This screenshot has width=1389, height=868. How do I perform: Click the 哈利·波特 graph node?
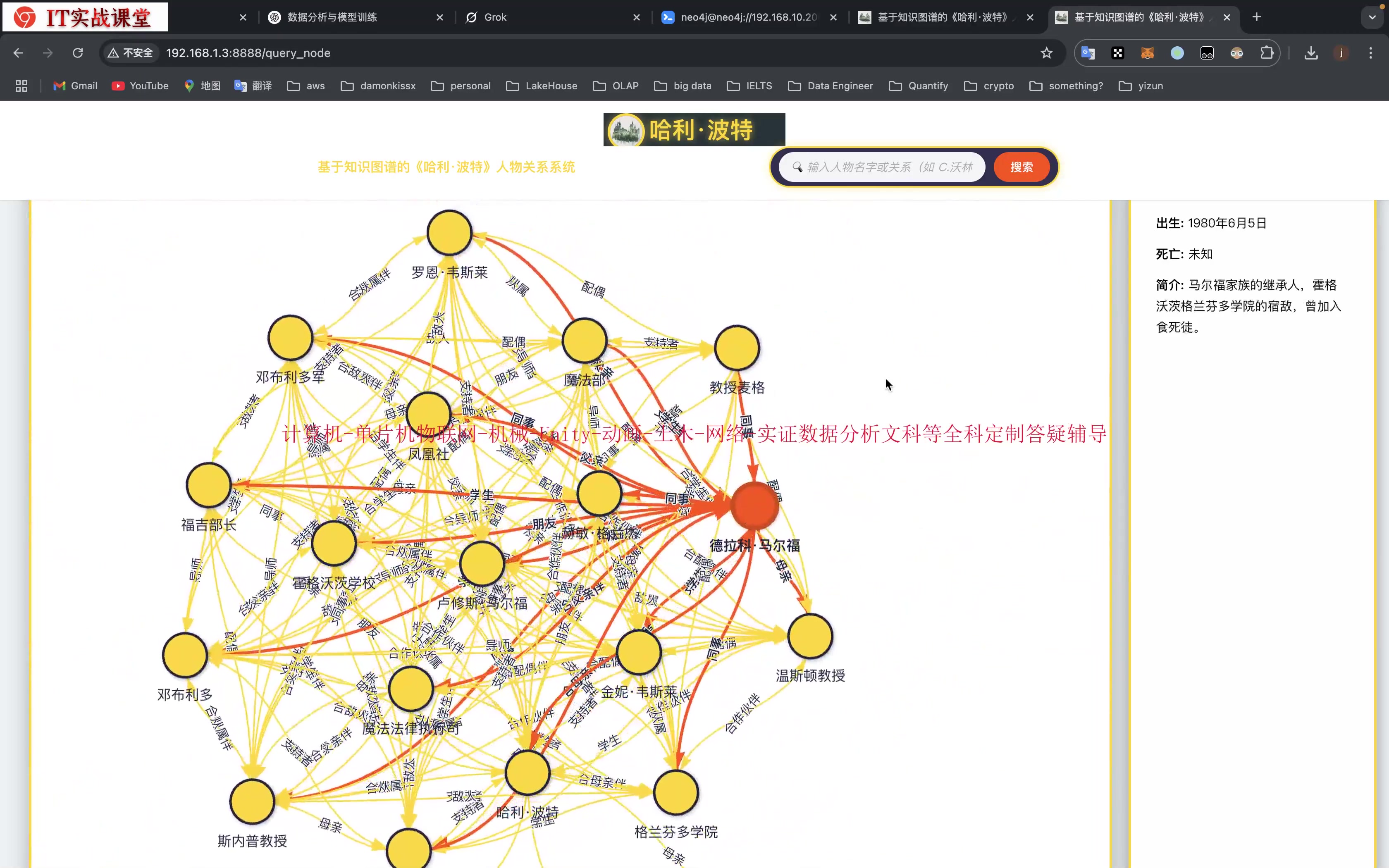point(527,772)
